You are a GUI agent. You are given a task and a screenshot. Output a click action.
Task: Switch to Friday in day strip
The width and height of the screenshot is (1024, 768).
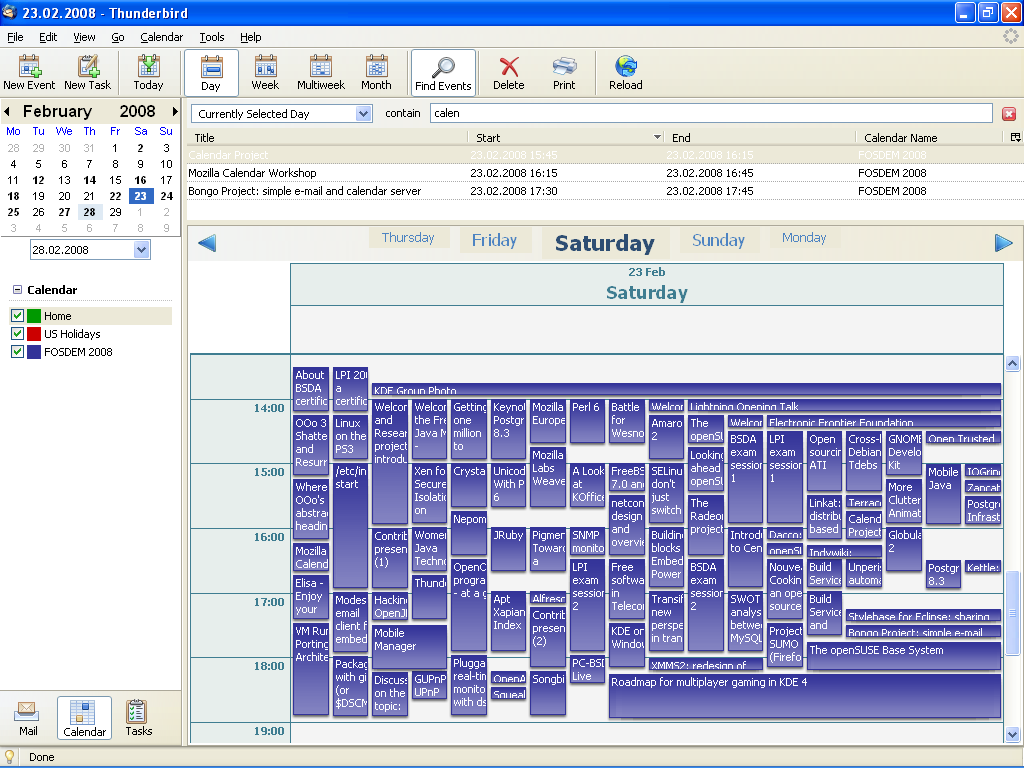494,240
